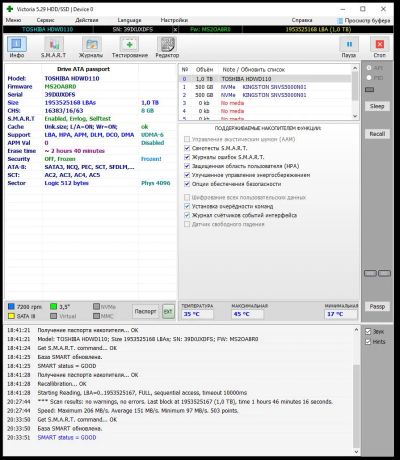The width and height of the screenshot is (400, 460).
Task: Click the Erase time value
Action: click(x=74, y=151)
